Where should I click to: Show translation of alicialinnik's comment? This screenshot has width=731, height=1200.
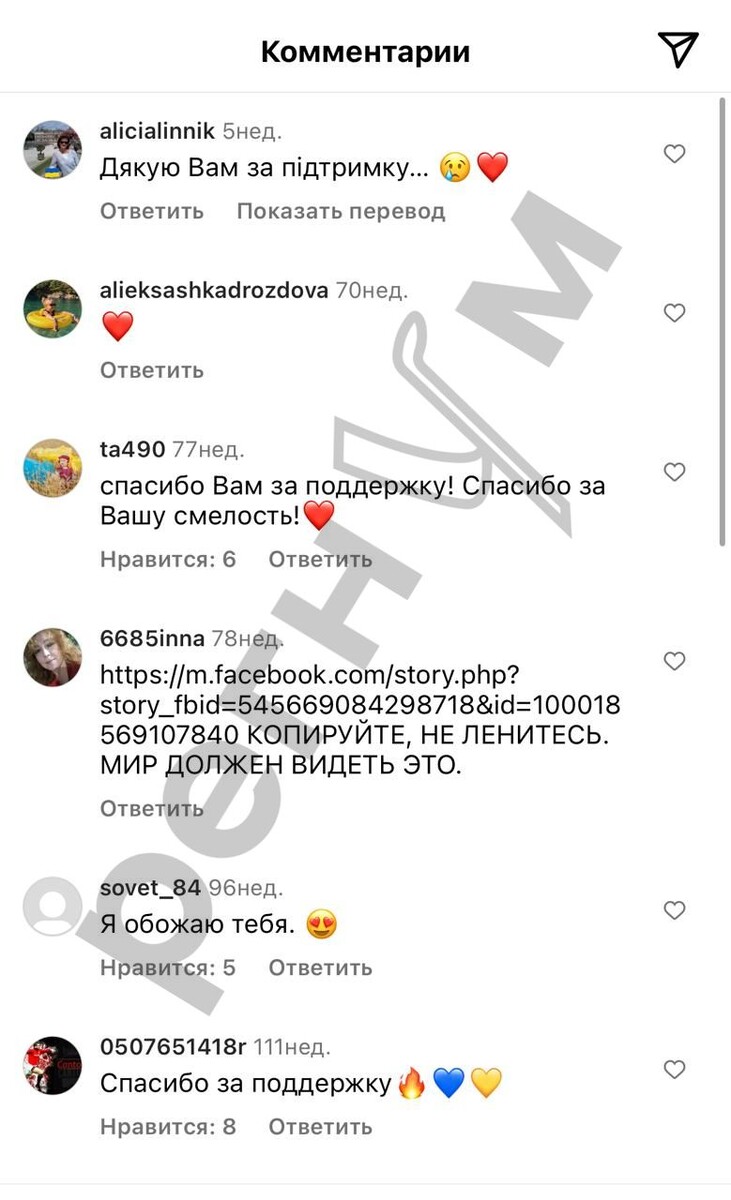341,211
